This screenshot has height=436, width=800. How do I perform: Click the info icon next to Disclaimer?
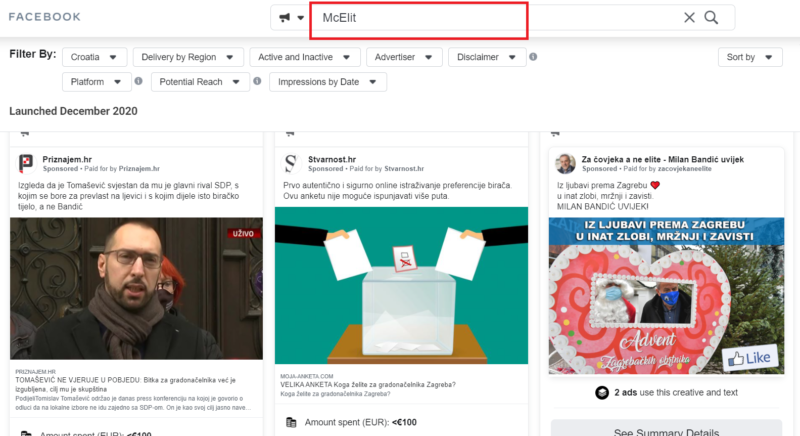click(x=533, y=57)
